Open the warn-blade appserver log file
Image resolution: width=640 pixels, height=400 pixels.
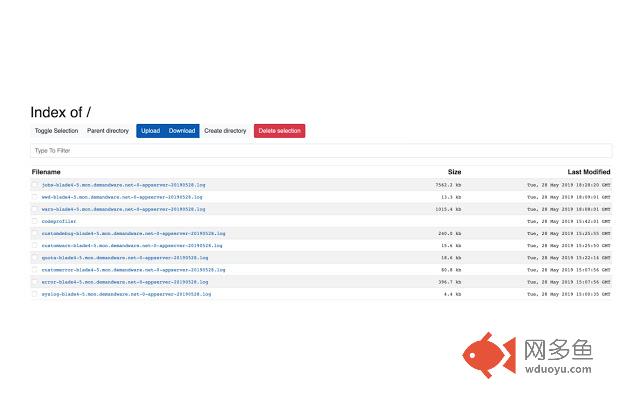coord(124,209)
